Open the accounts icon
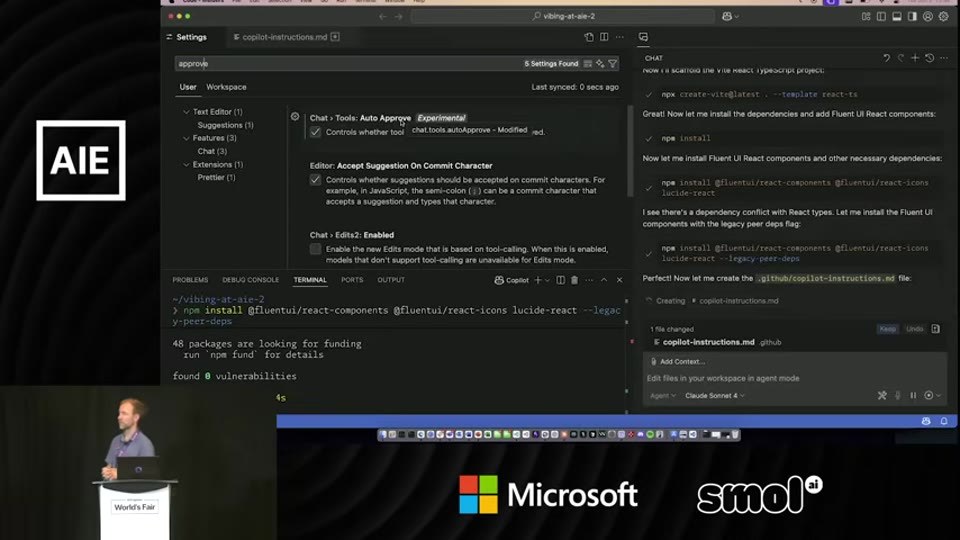Image resolution: width=960 pixels, height=540 pixels. coord(928,17)
